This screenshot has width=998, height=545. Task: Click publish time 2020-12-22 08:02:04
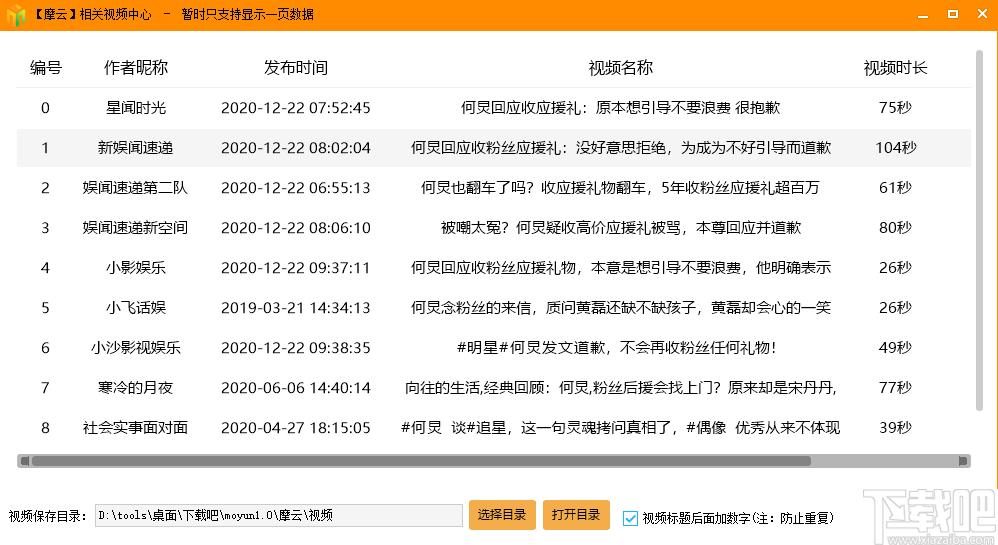click(296, 148)
